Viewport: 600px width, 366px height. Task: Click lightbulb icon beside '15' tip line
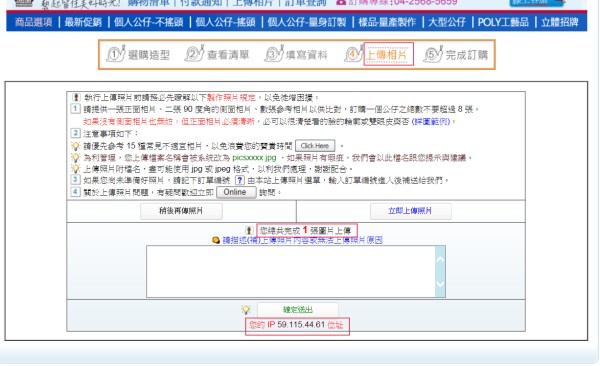click(75, 146)
